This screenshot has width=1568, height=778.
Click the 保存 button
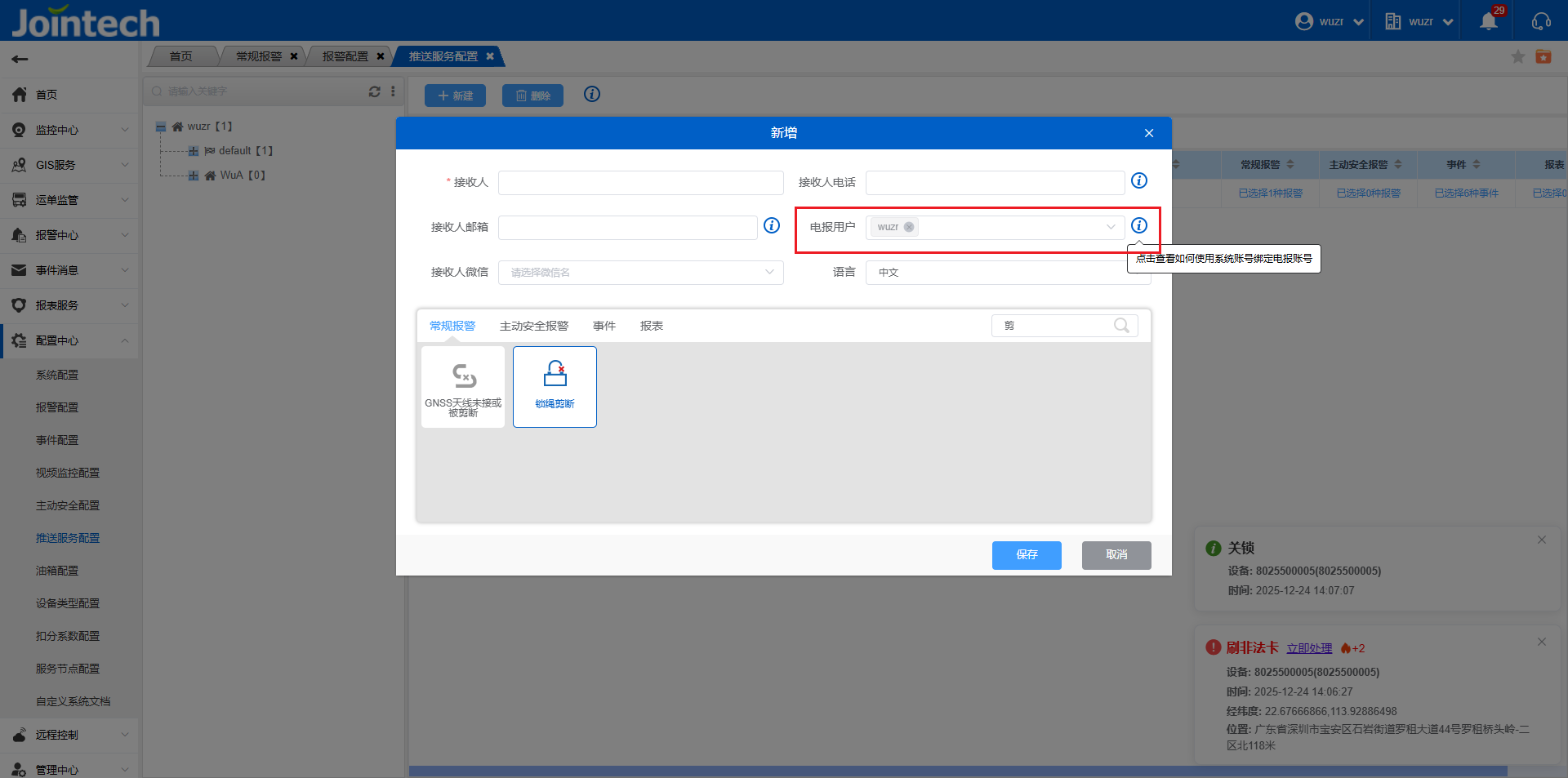click(1027, 555)
